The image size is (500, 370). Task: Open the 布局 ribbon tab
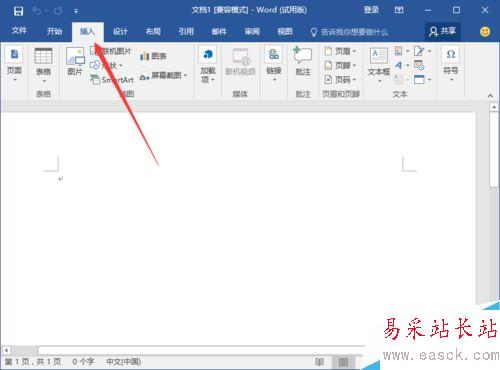pyautogui.click(x=153, y=32)
